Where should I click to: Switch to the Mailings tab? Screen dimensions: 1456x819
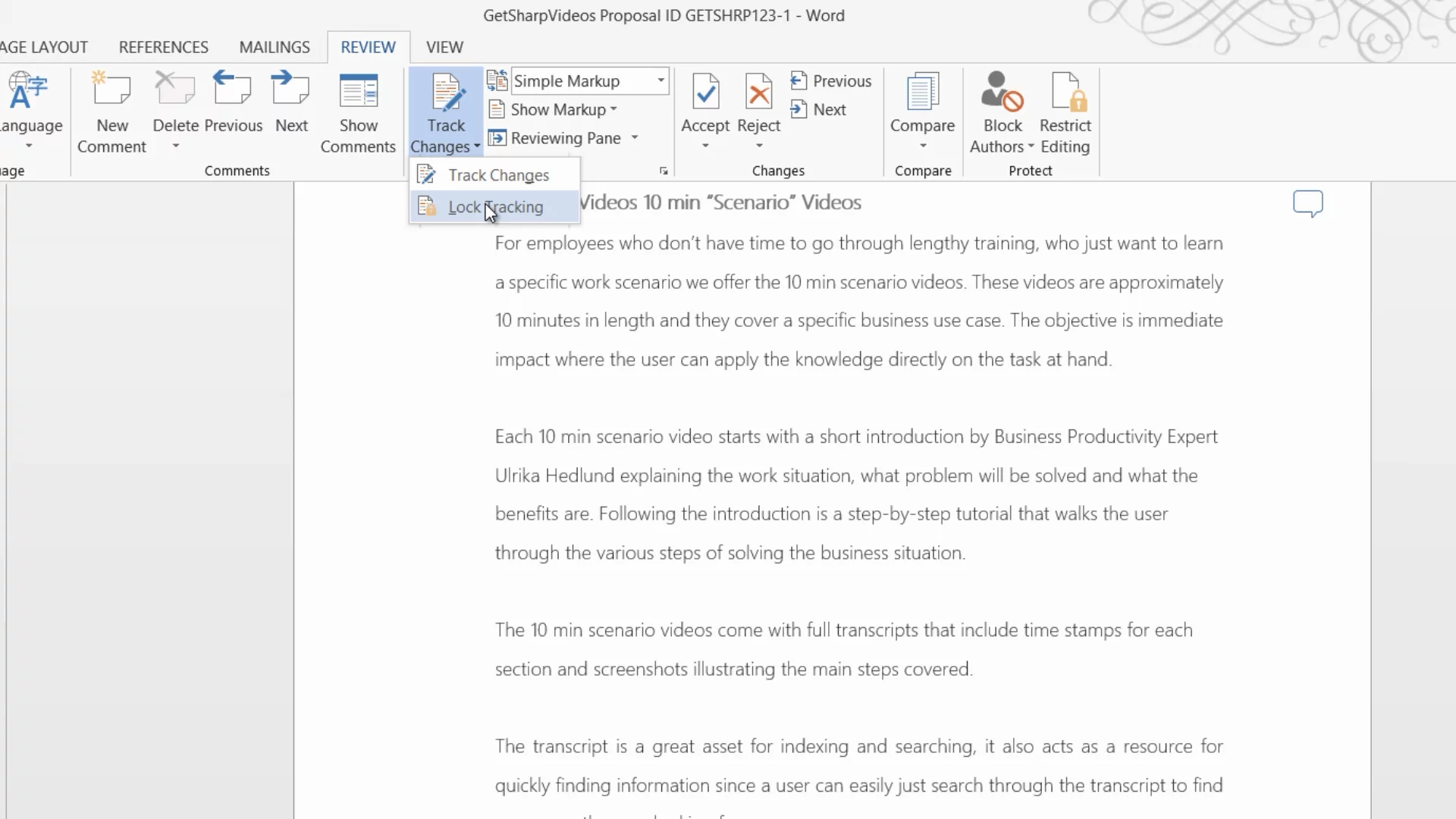[x=275, y=47]
